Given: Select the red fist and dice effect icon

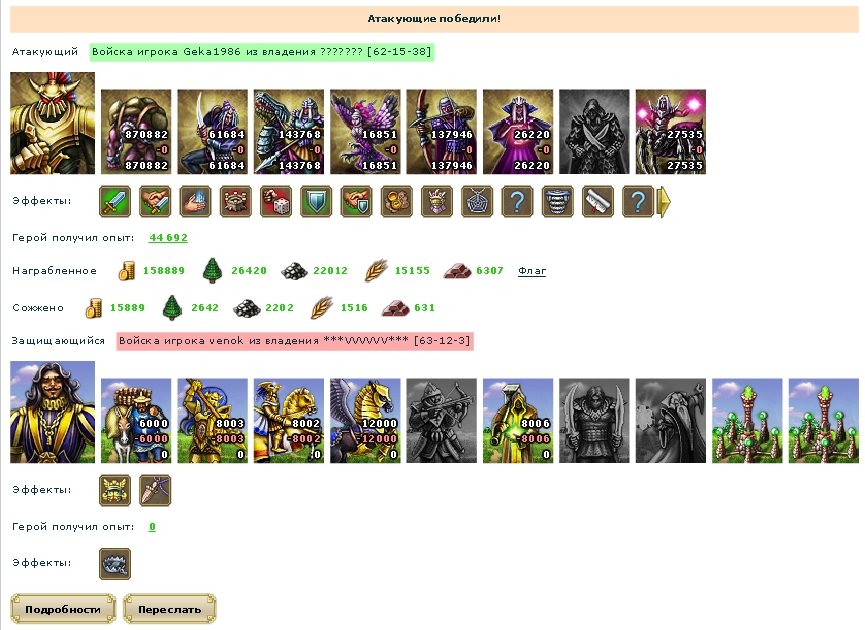Looking at the screenshot, I should pyautogui.click(x=276, y=201).
